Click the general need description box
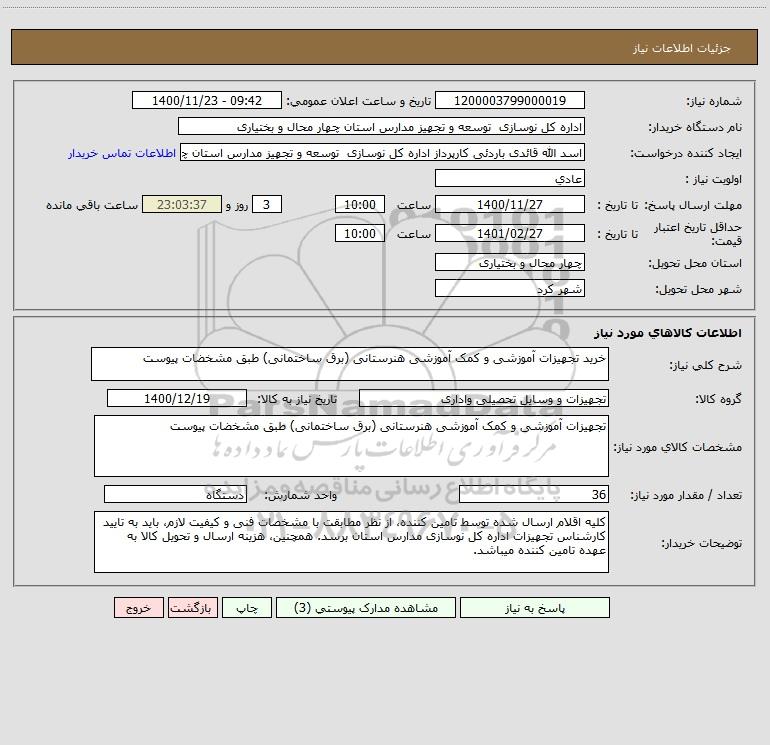Viewport: 770px width, 745px height. pyautogui.click(x=350, y=364)
